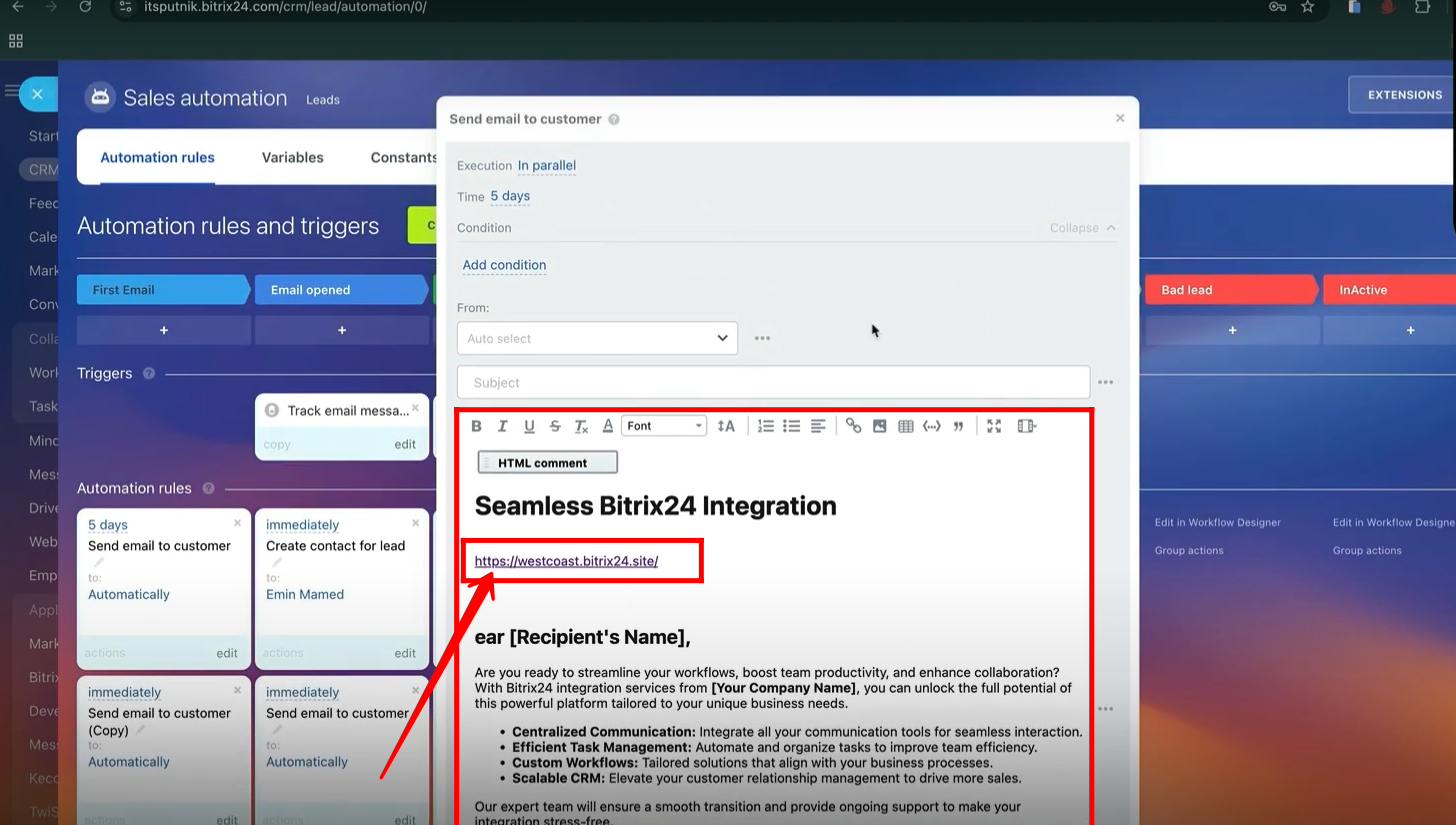Open help icon beside Automation rules heading
Viewport: 1456px width, 825px height.
coord(208,489)
